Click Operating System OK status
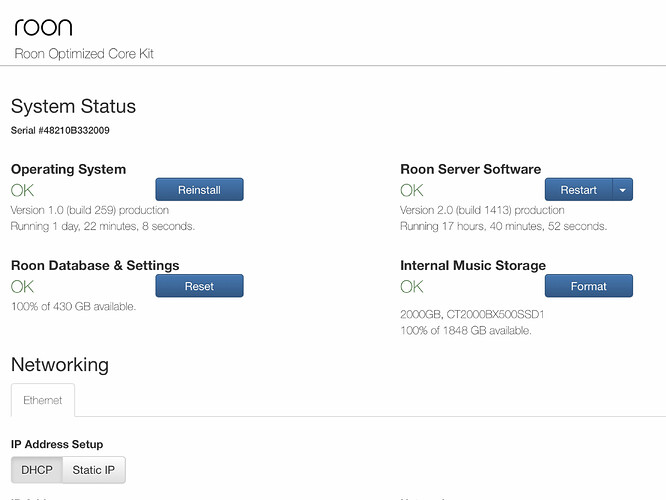This screenshot has width=666, height=500. coord(23,190)
